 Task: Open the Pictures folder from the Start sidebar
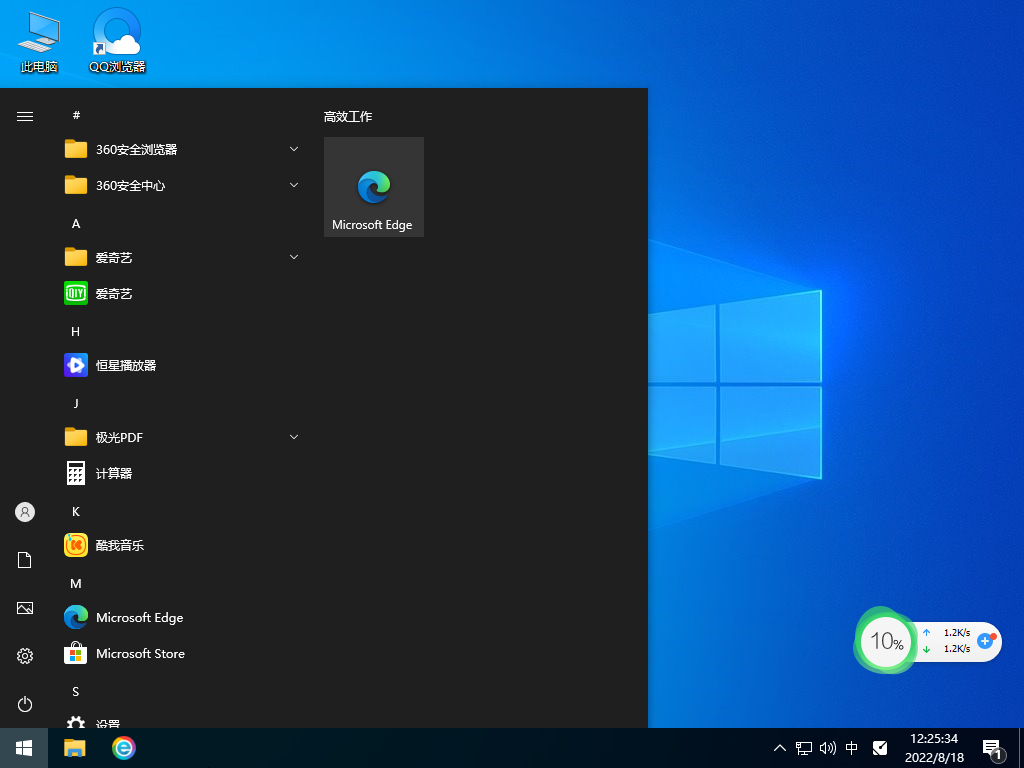click(x=24, y=608)
